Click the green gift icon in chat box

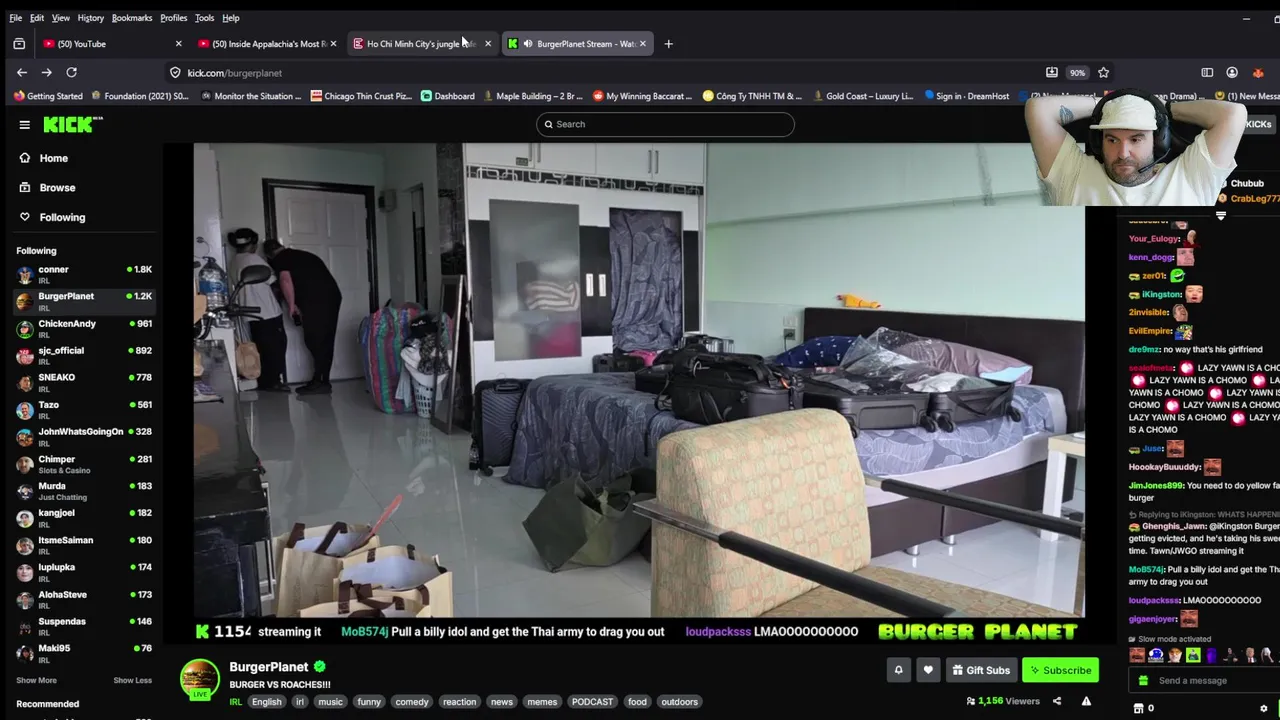(1144, 680)
